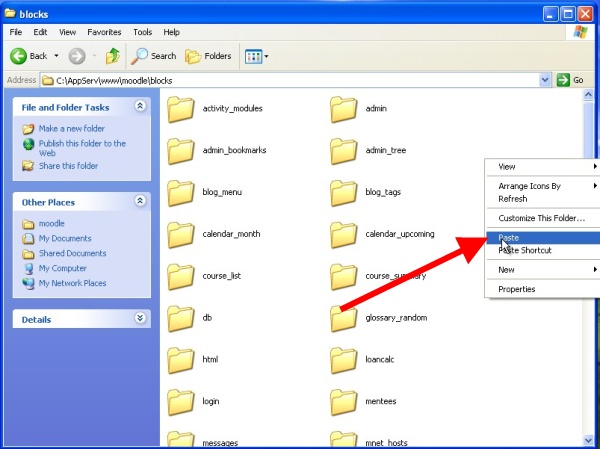600x449 pixels.
Task: Click Make a new folder link
Action: [72, 129]
